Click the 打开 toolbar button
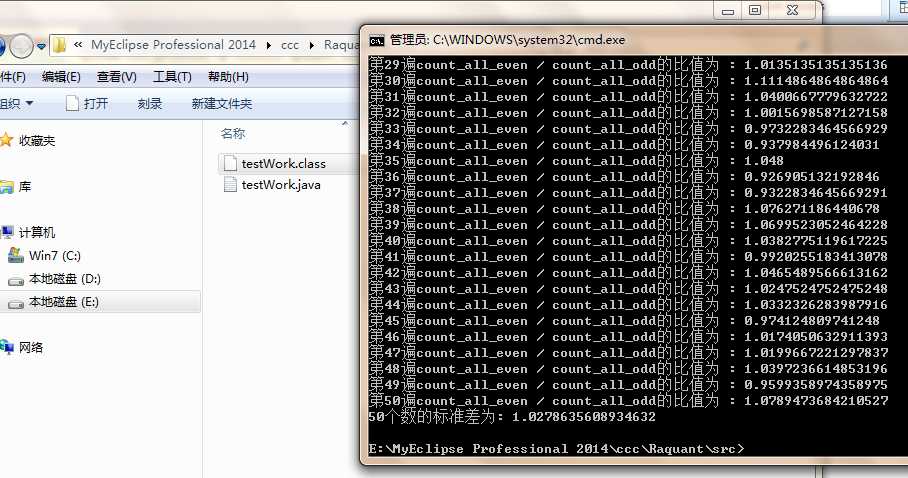 (87, 104)
